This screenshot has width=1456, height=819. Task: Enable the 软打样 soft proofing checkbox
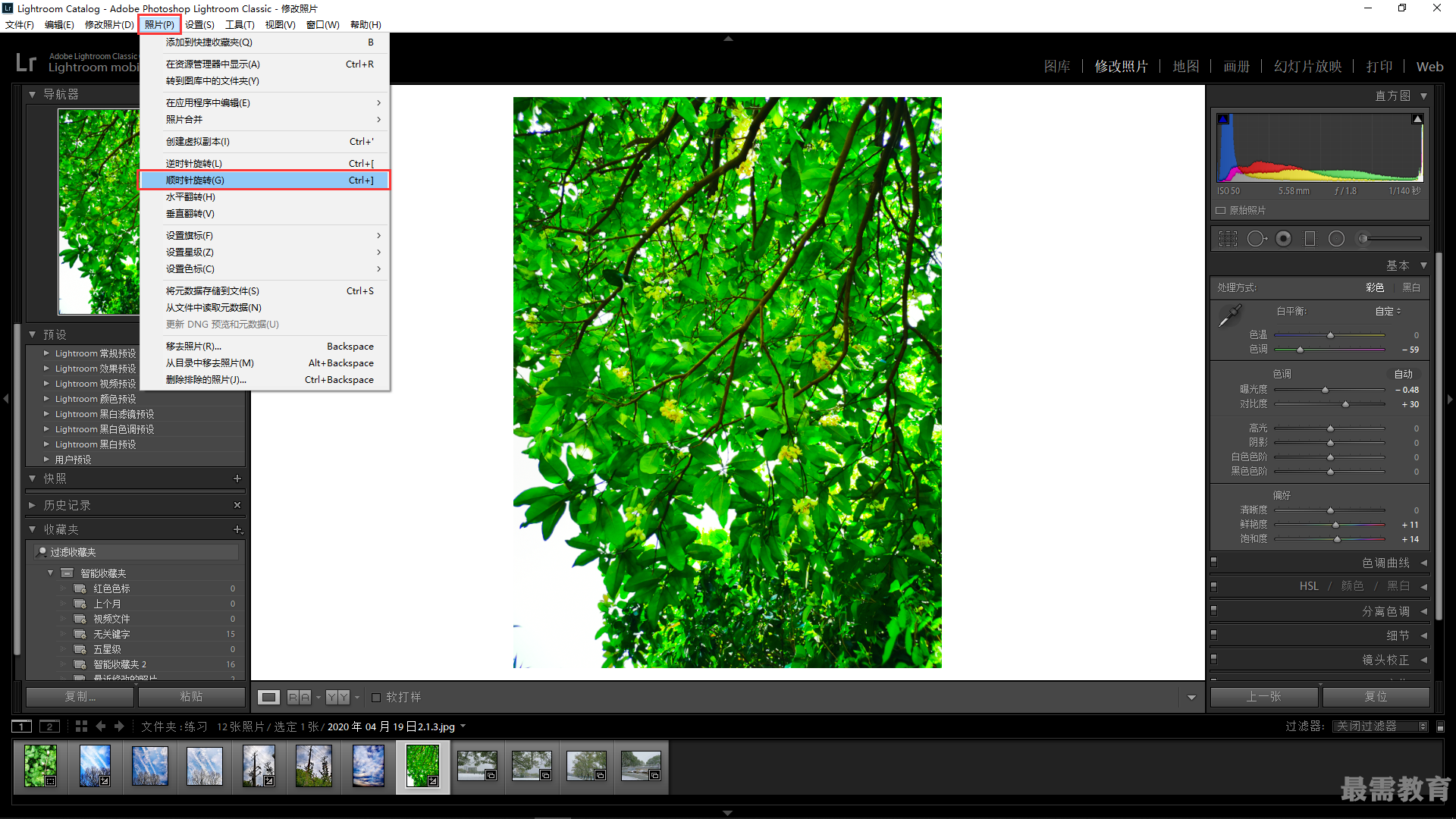376,697
